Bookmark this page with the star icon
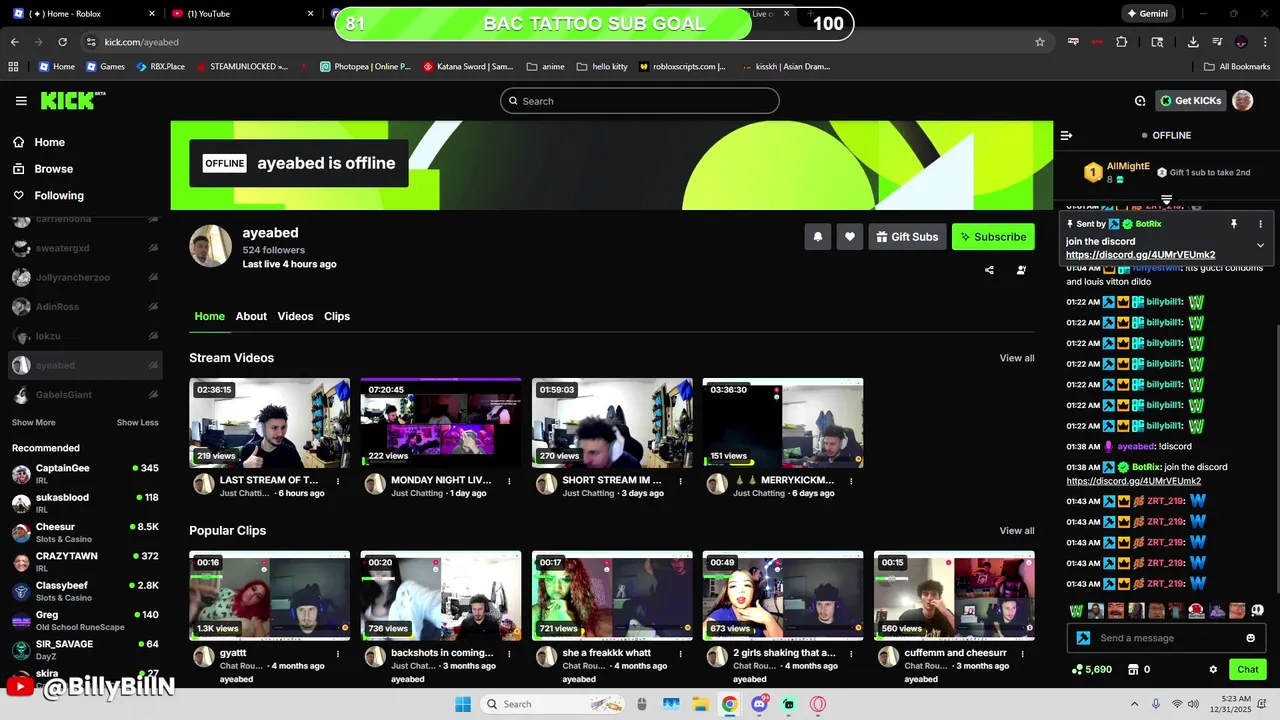 [1040, 42]
